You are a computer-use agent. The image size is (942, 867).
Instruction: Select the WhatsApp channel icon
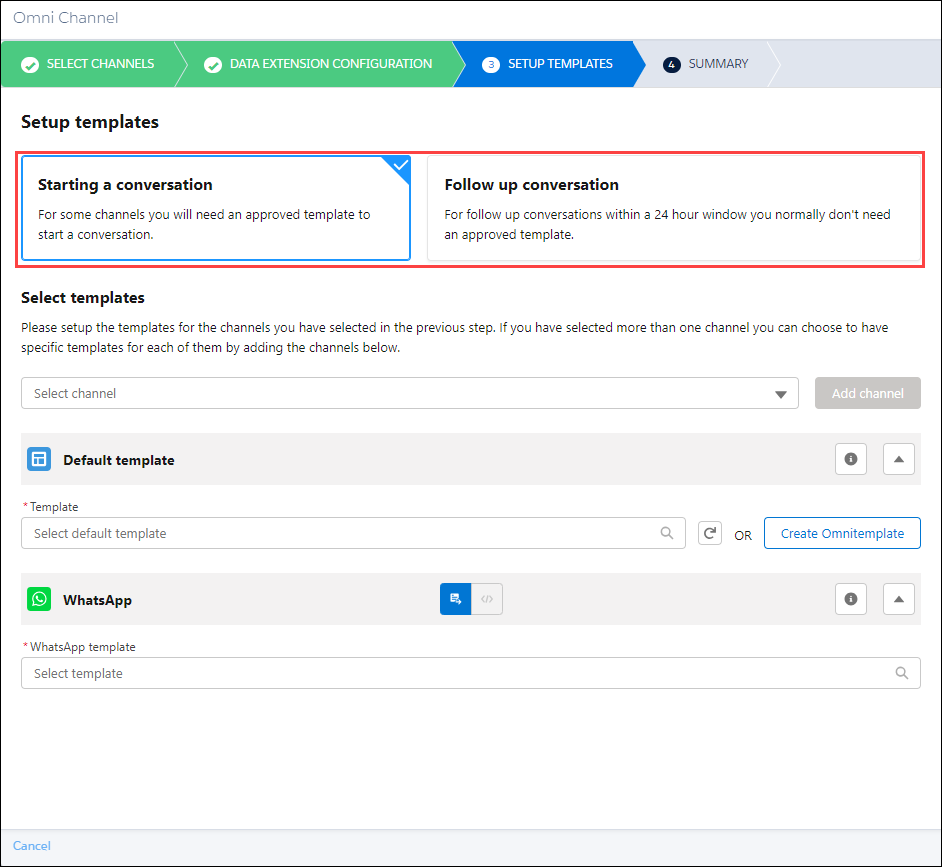point(38,598)
